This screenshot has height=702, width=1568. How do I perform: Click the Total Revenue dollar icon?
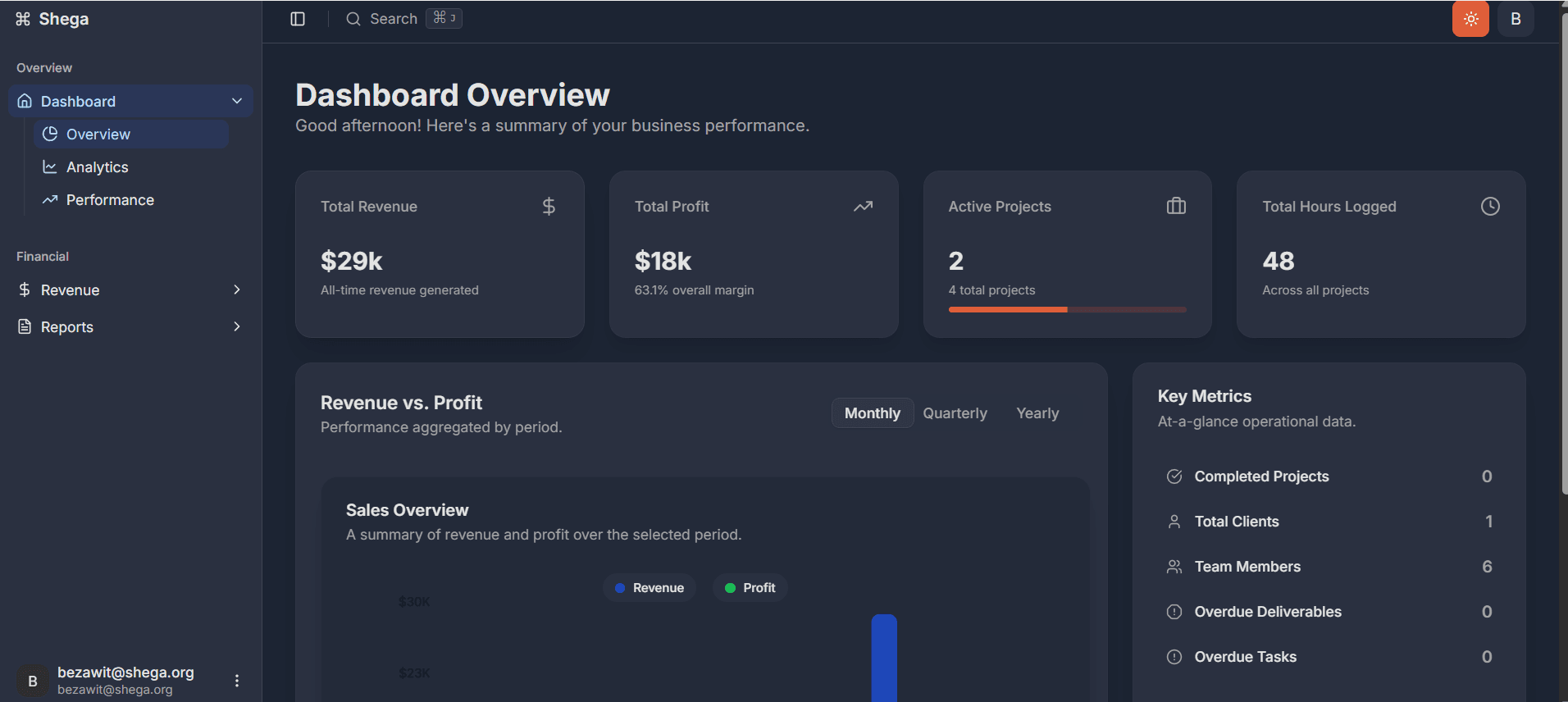549,207
